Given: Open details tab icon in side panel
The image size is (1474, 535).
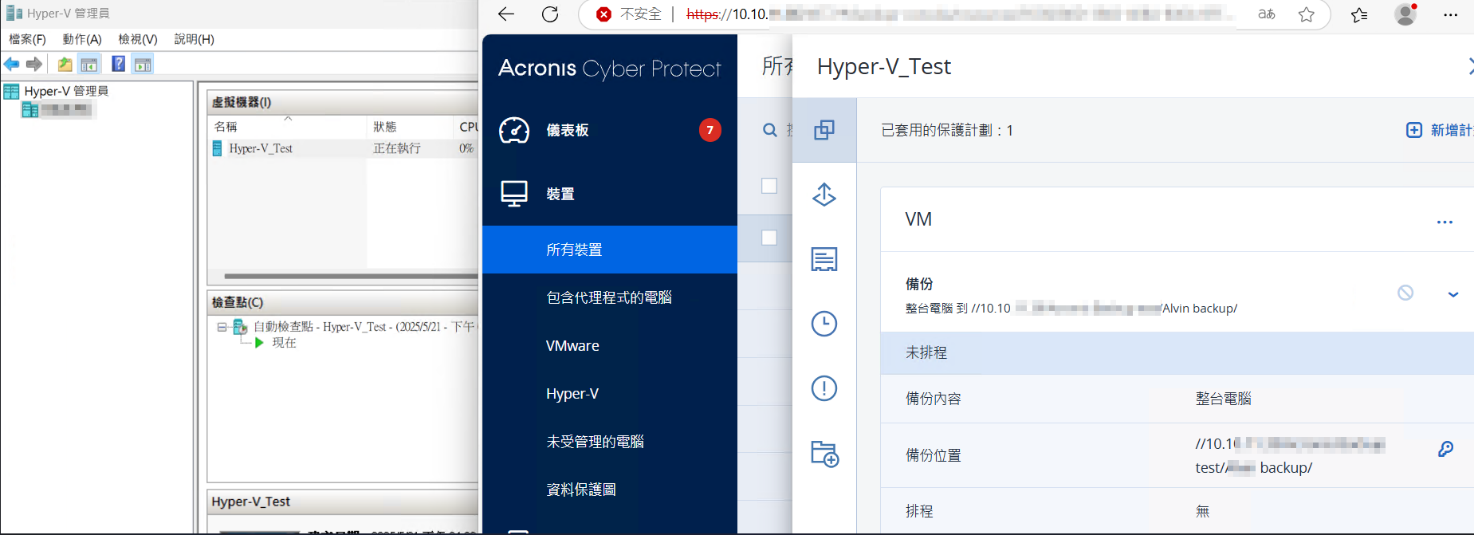Looking at the screenshot, I should point(824,259).
